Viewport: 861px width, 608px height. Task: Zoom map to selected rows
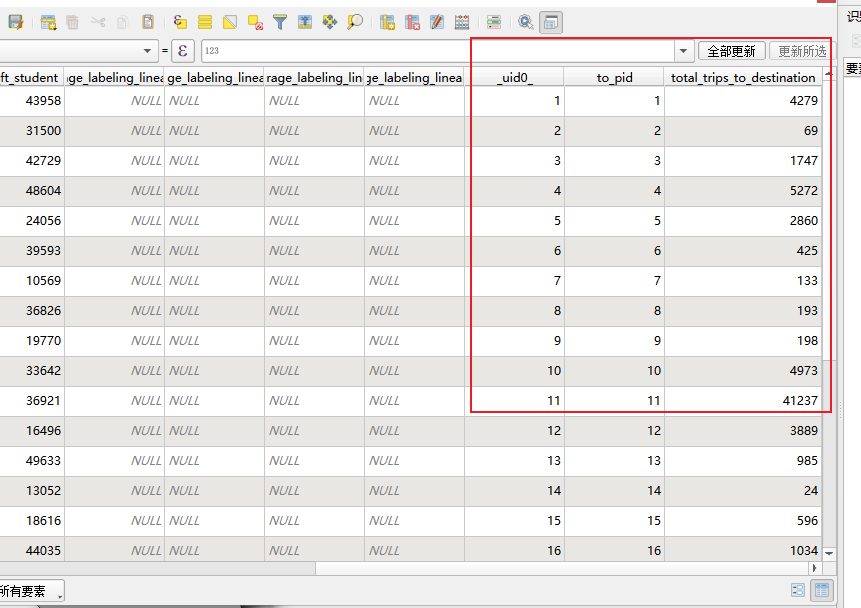[355, 22]
